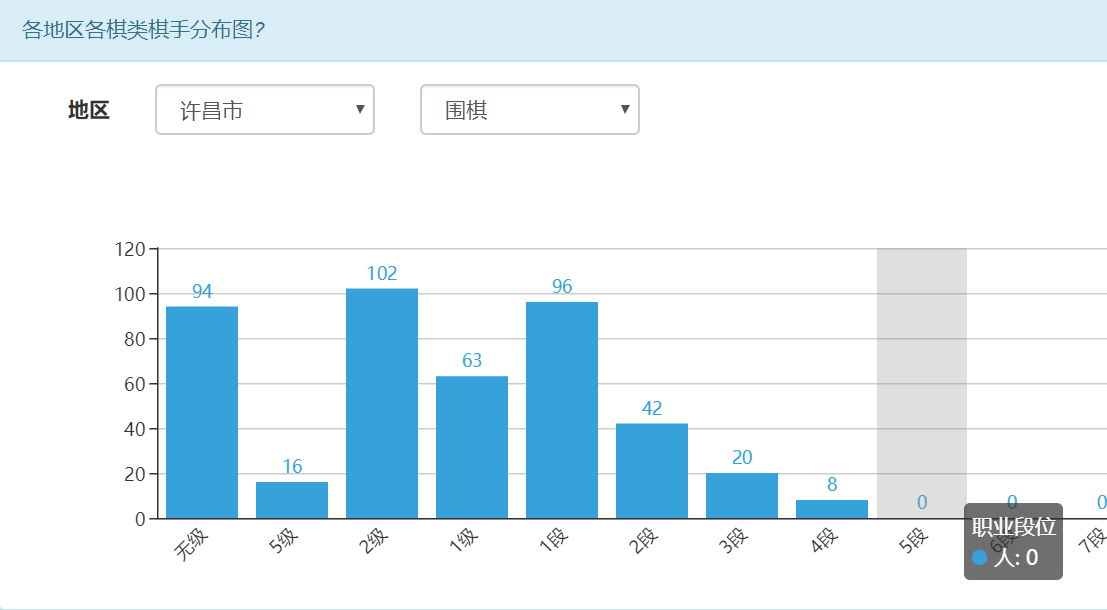1107x610 pixels.
Task: Select the small 4段 bar
Action: [x=832, y=509]
